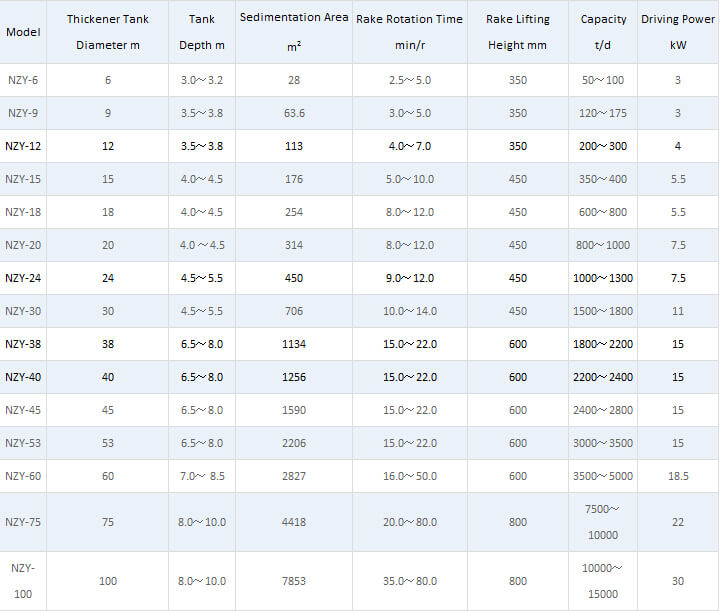
Task: Select the 18.5 driving power value
Action: pos(678,476)
